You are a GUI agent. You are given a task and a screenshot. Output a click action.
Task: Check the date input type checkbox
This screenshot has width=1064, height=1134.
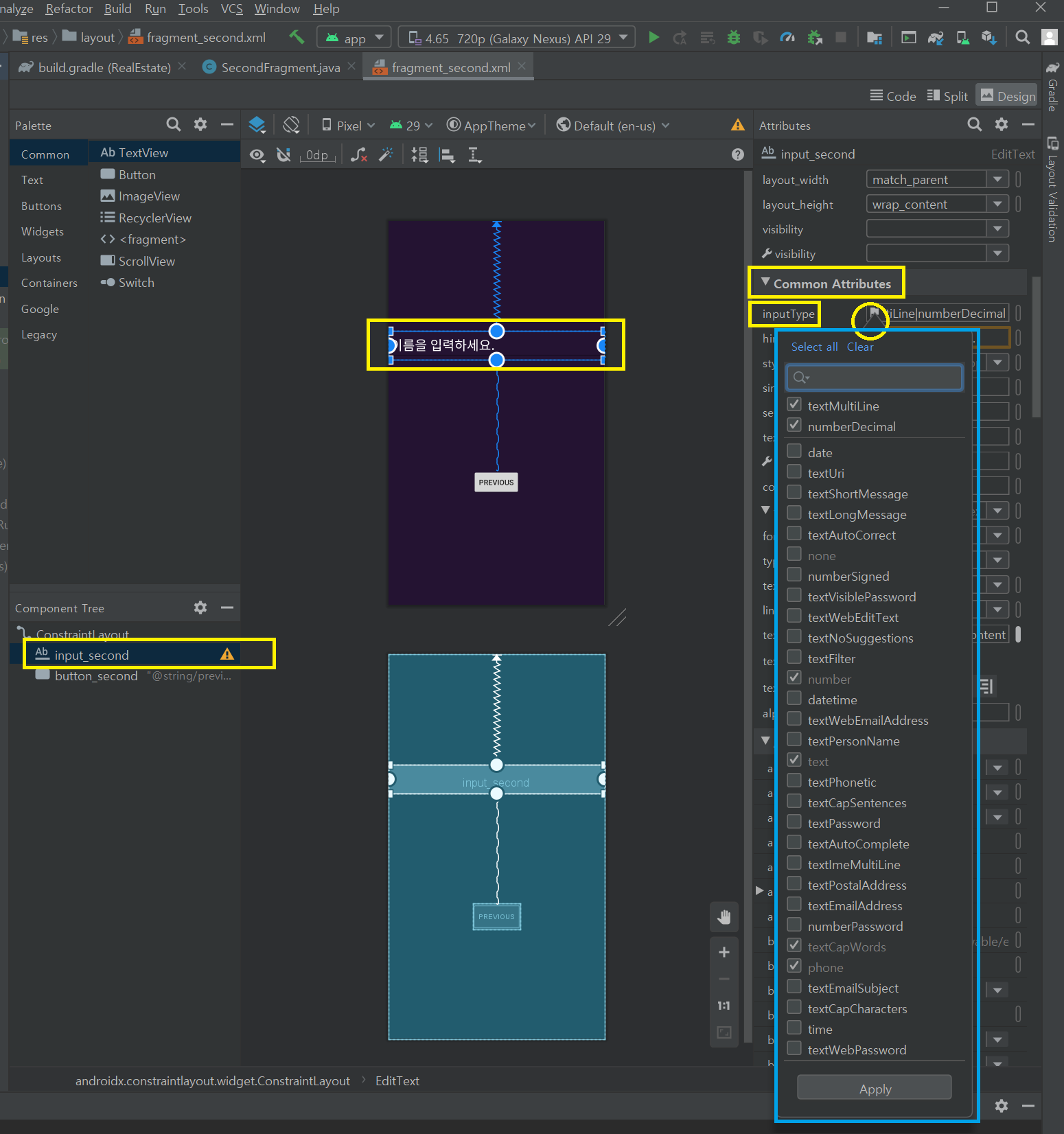click(x=794, y=452)
